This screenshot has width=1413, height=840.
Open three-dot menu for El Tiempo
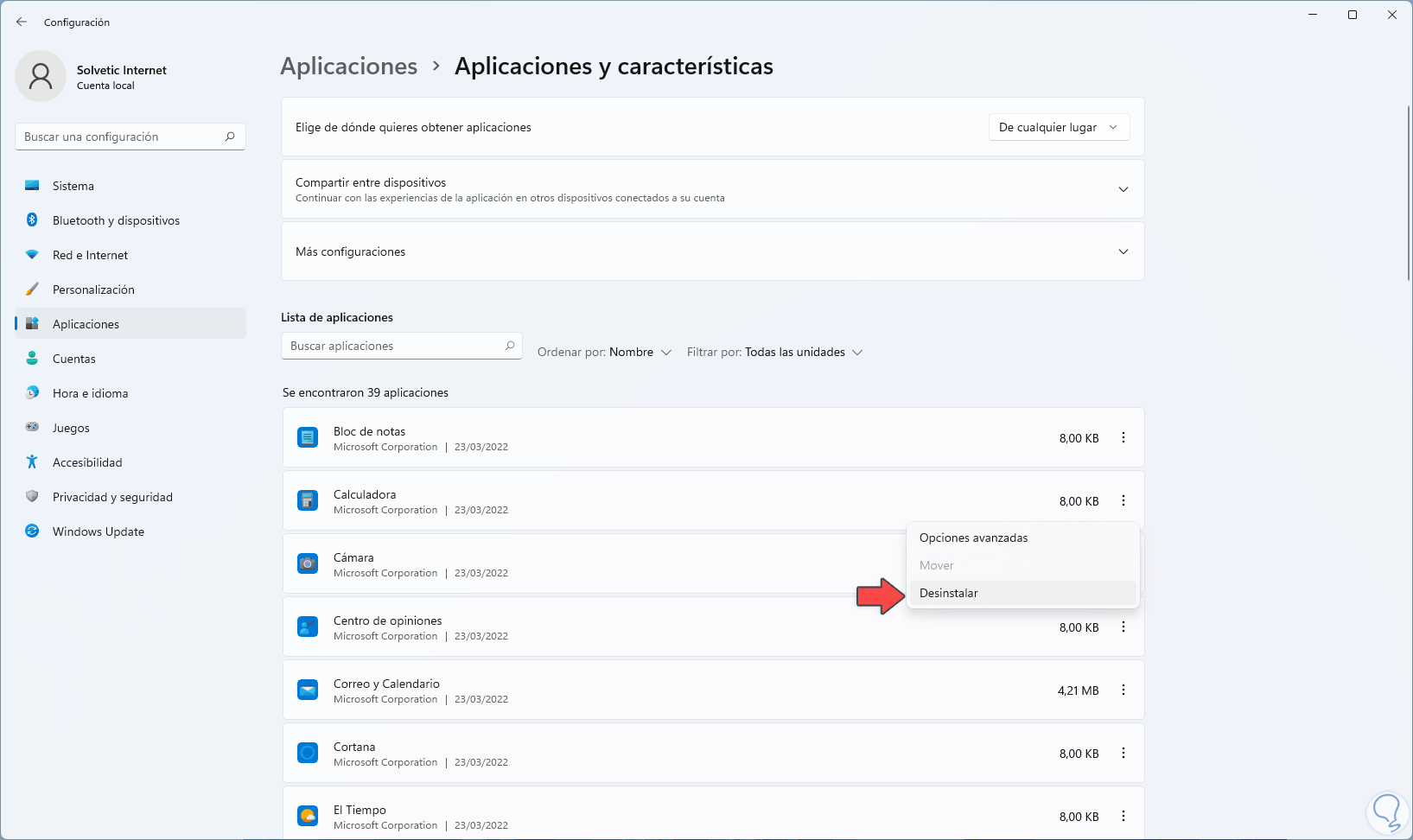[1123, 817]
